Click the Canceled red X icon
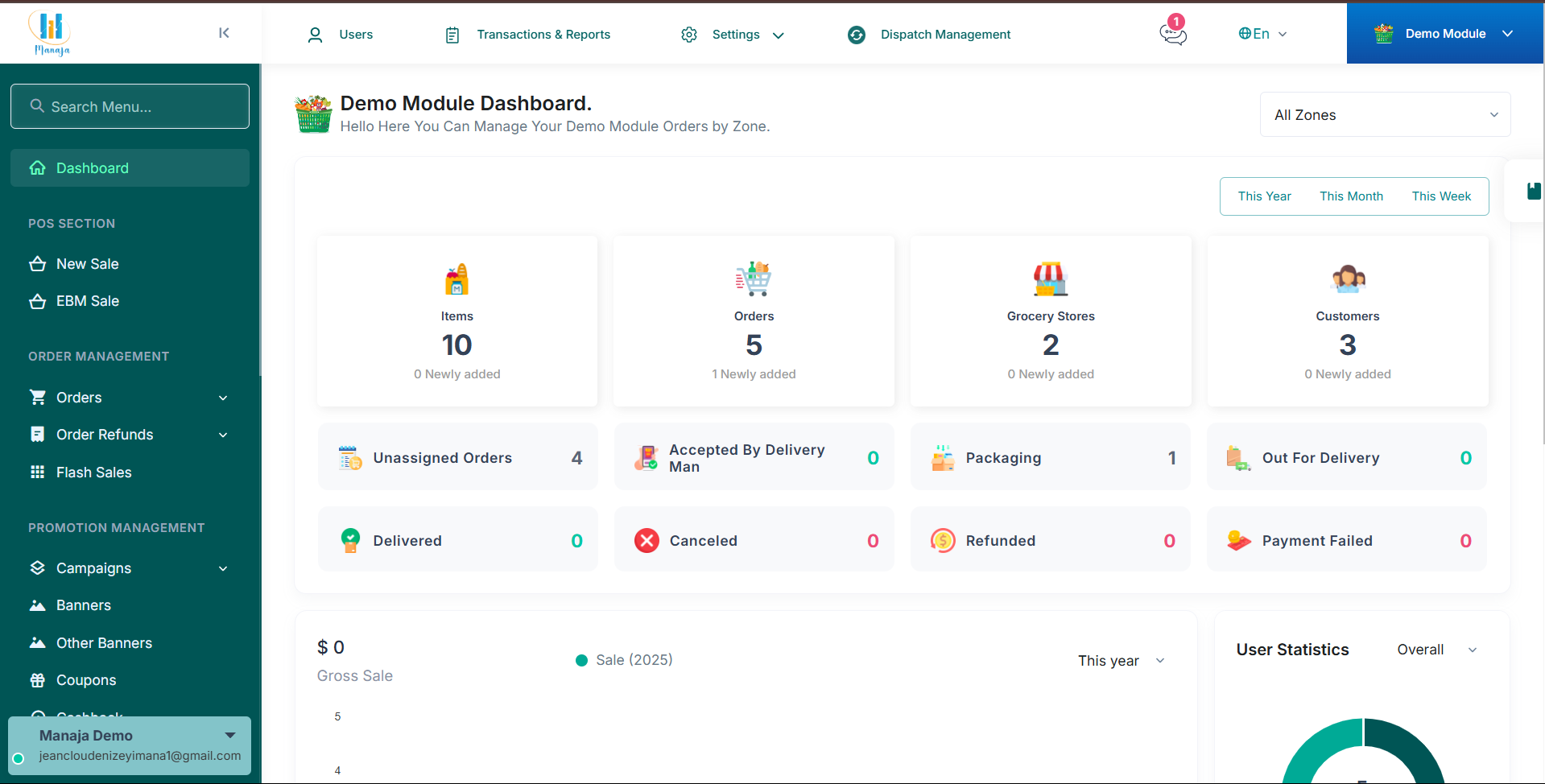Image resolution: width=1545 pixels, height=784 pixels. click(x=647, y=540)
